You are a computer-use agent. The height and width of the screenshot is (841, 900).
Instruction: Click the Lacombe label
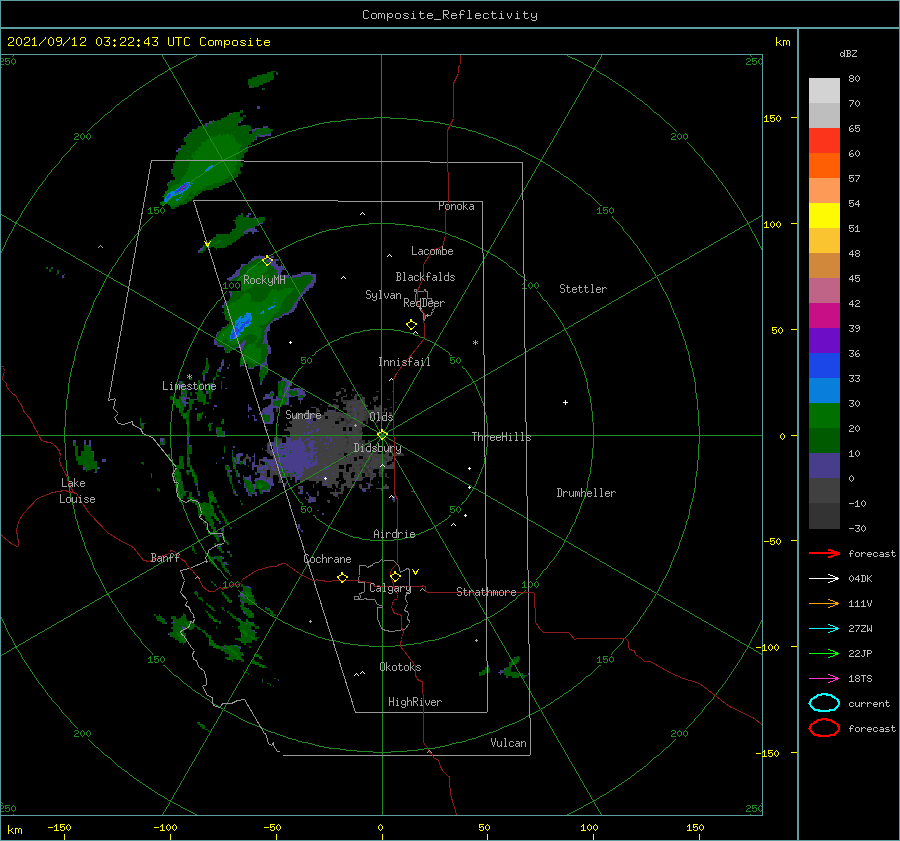pos(432,251)
